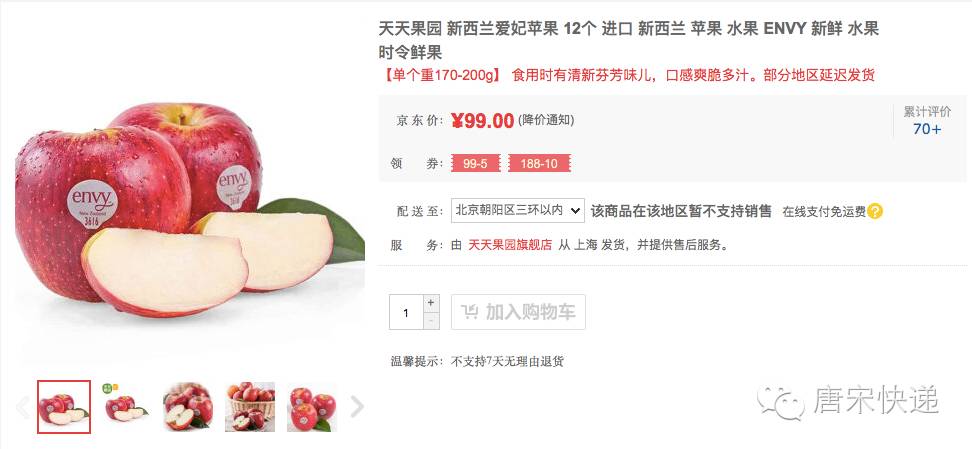Increase quantity with the plus button
This screenshot has height=449, width=972.
click(x=431, y=303)
